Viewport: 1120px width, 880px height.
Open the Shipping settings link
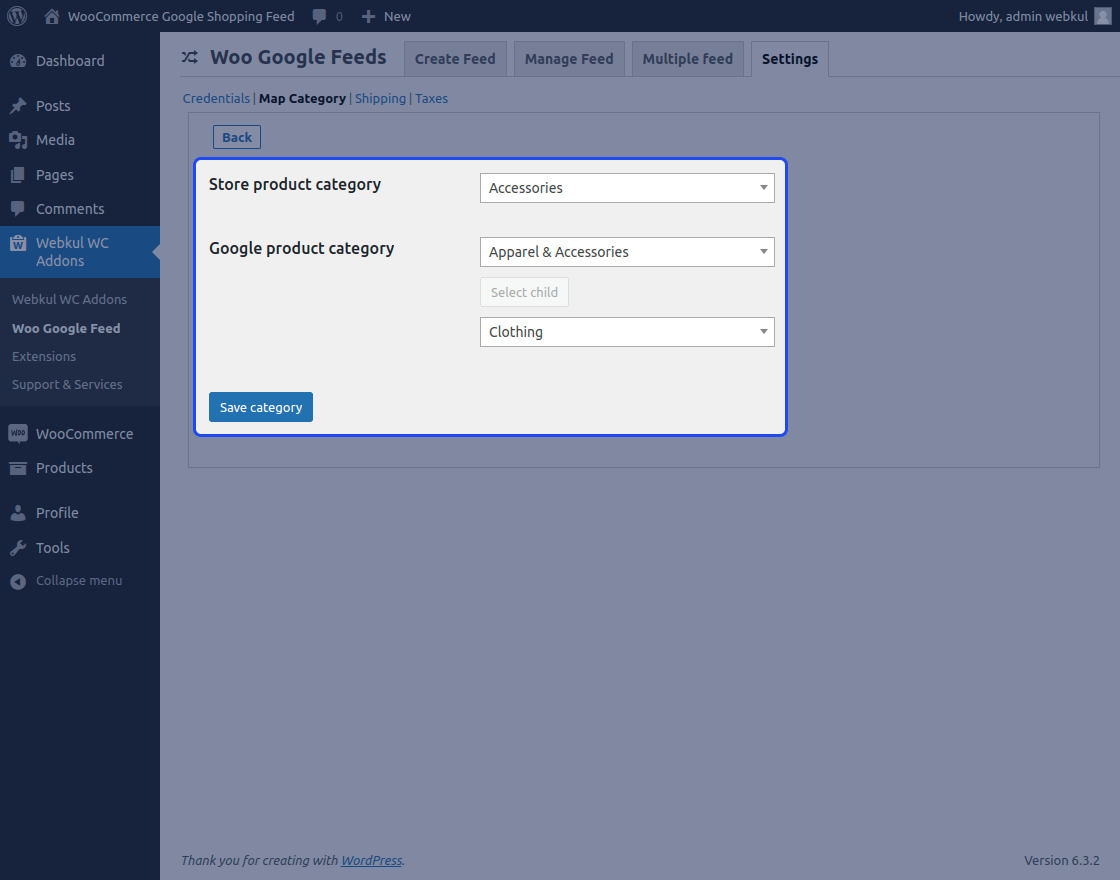380,99
